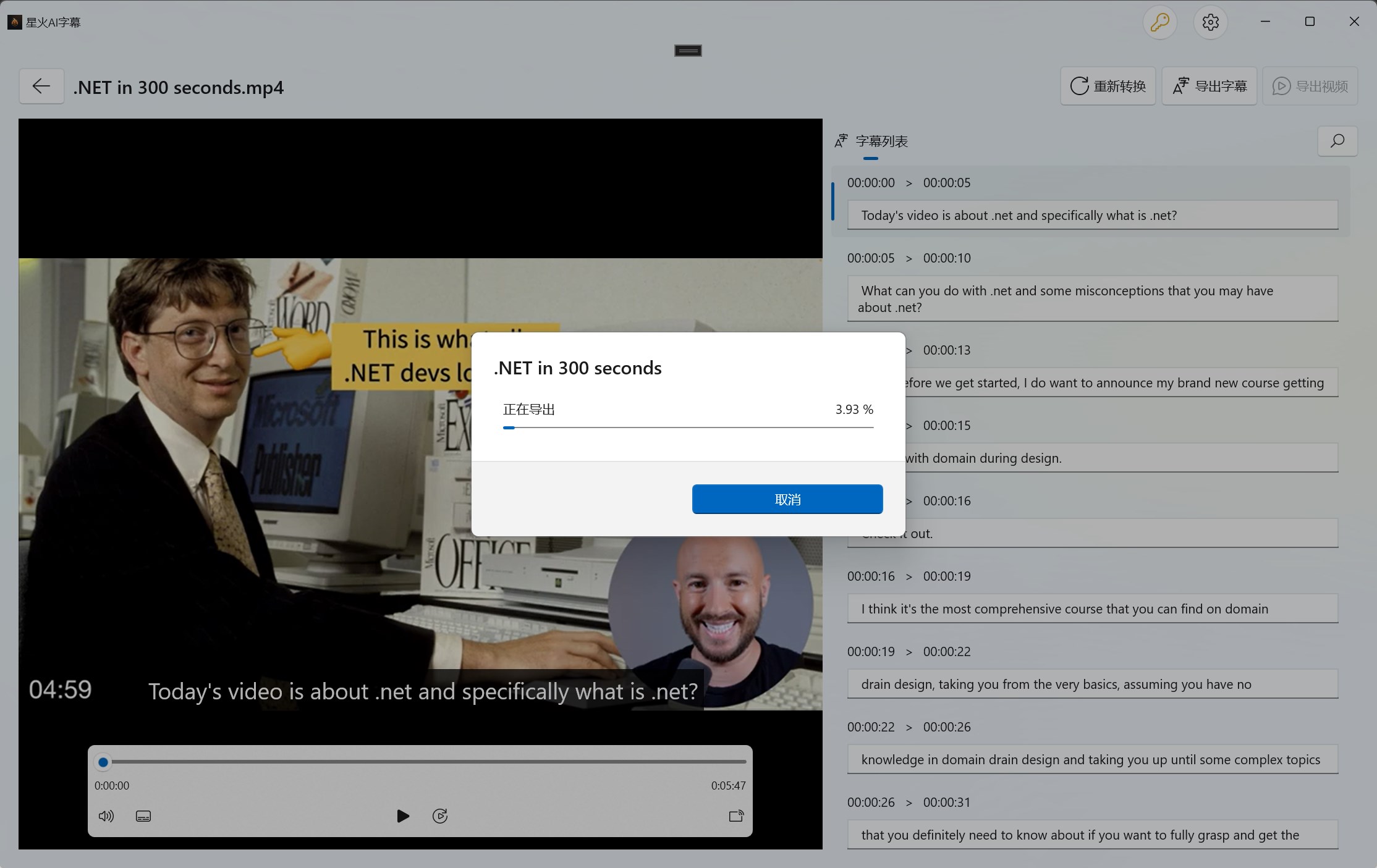Click the 正在导出 status label

click(529, 410)
